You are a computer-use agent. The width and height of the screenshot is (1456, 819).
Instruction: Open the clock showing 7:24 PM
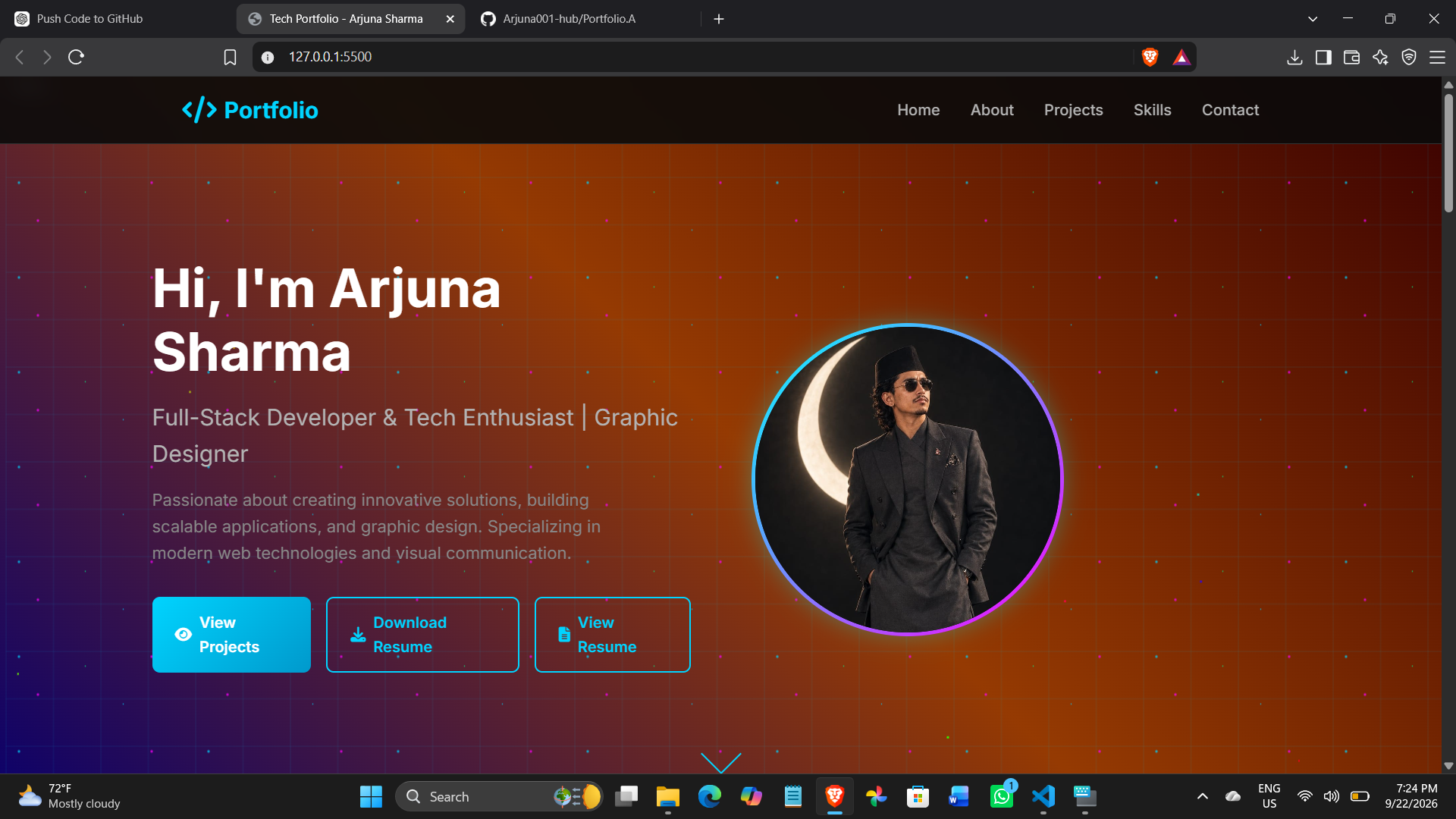pyautogui.click(x=1410, y=796)
